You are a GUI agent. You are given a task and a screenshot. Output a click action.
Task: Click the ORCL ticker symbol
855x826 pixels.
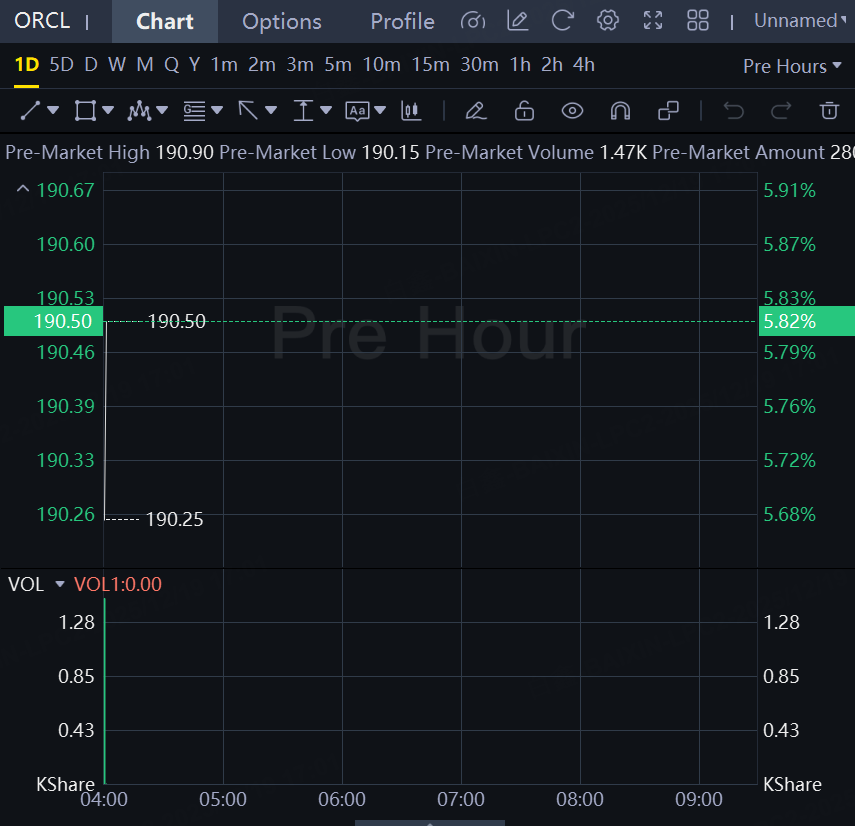point(42,21)
